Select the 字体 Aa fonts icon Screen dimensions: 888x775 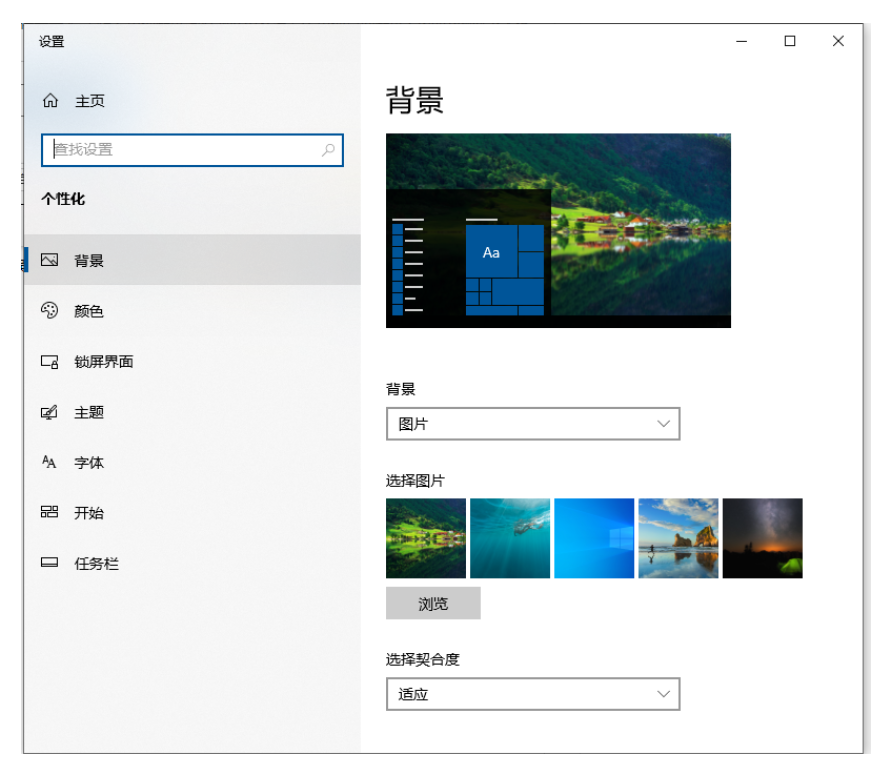coord(48,462)
